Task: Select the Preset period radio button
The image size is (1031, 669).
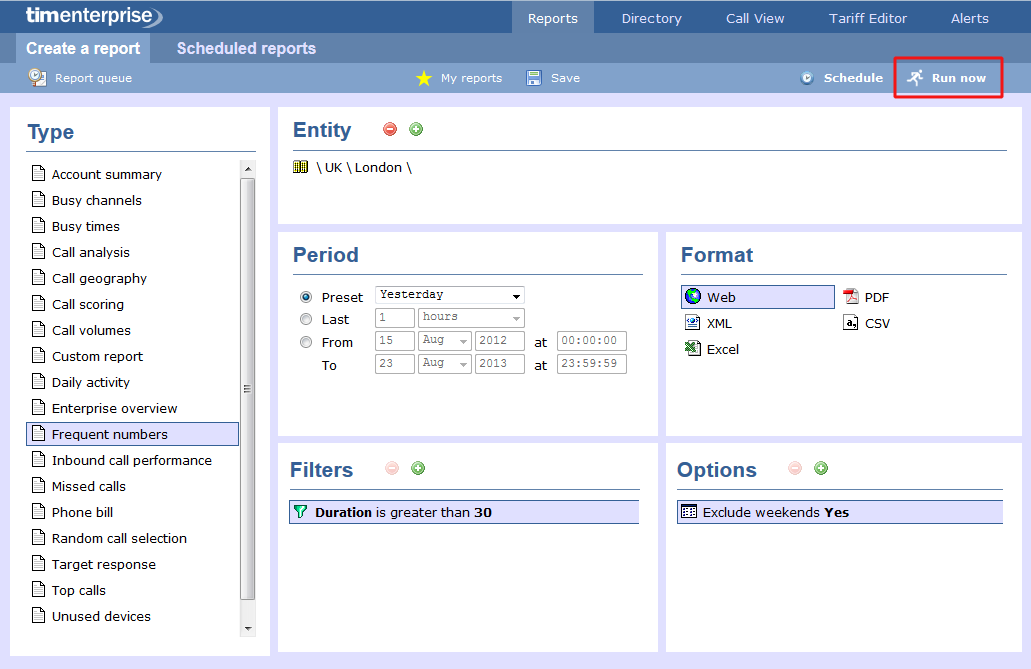Action: point(306,297)
